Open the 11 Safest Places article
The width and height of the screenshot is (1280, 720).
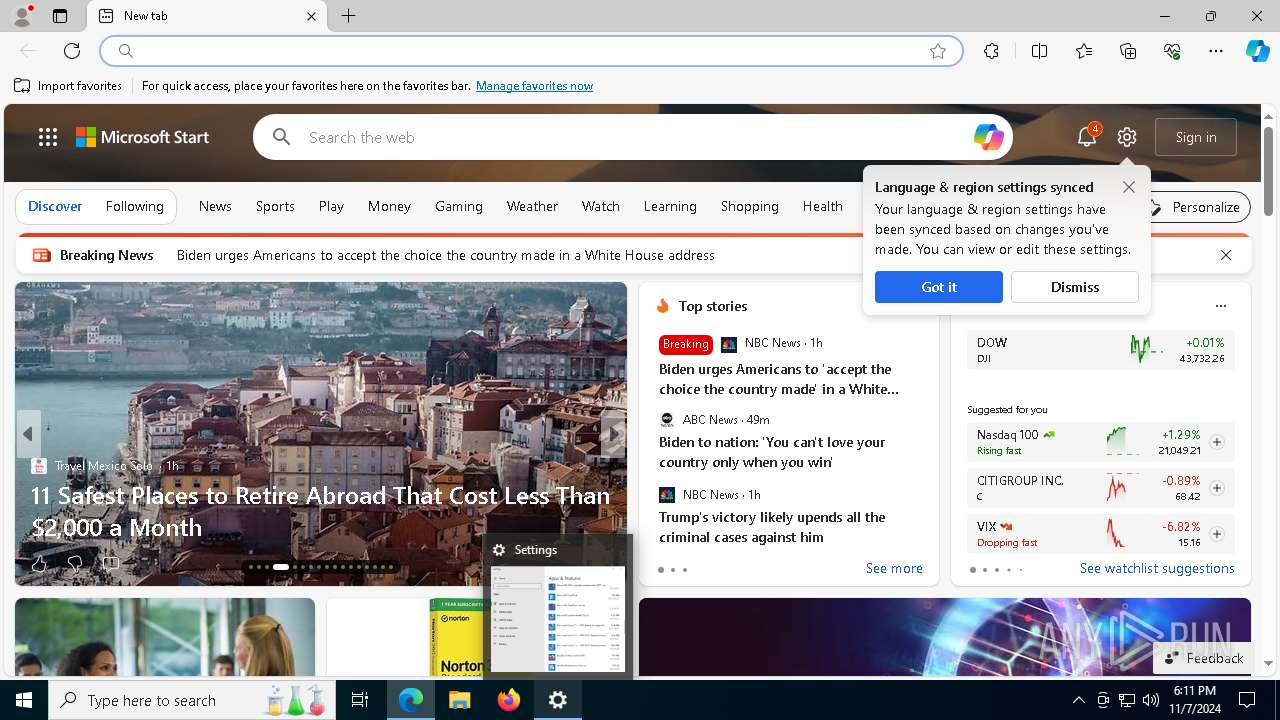point(320,511)
